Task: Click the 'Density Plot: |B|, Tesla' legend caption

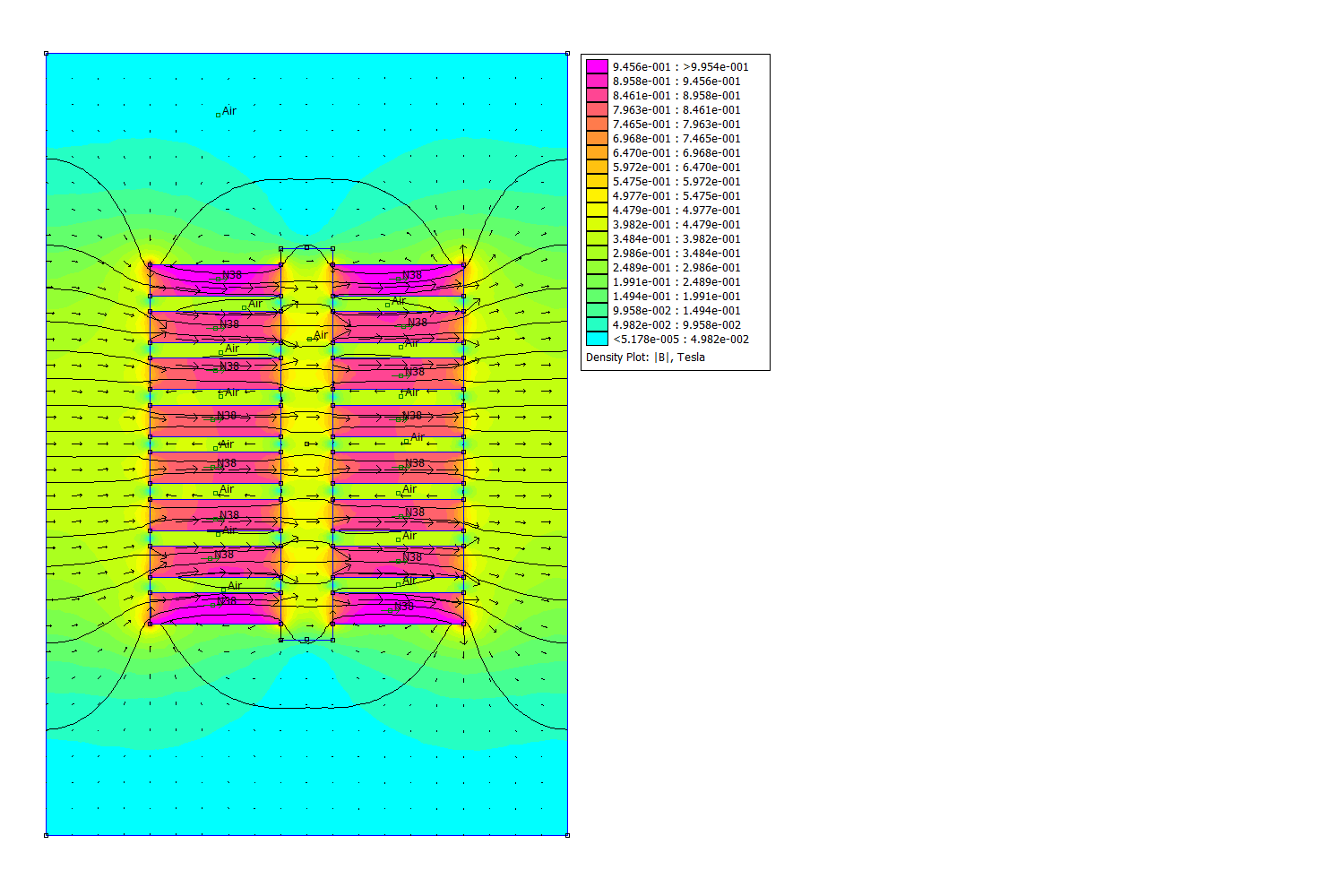Action: [645, 358]
